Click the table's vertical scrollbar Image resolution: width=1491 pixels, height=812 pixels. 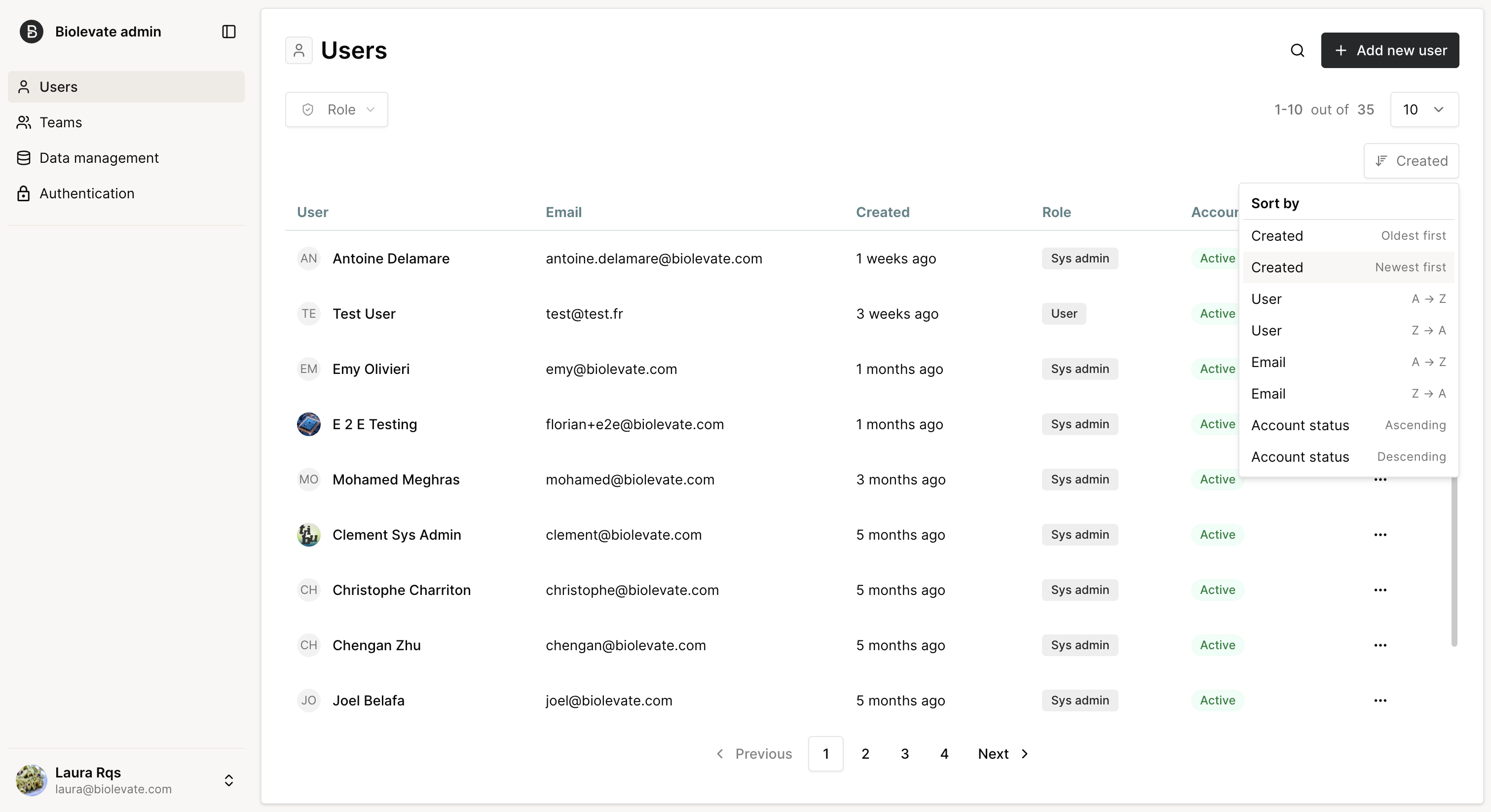[1454, 561]
